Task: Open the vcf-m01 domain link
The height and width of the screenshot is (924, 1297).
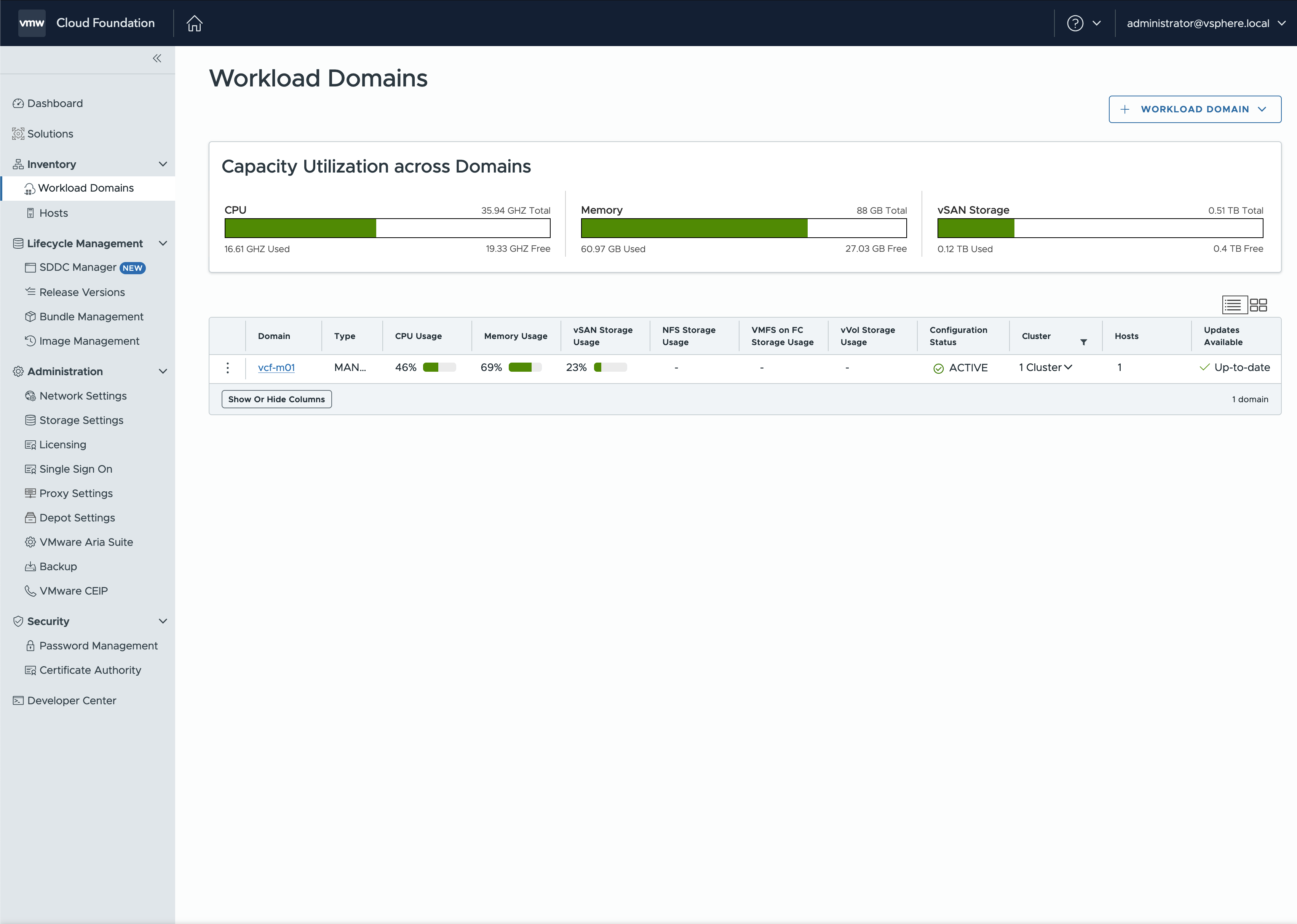Action: (x=276, y=368)
